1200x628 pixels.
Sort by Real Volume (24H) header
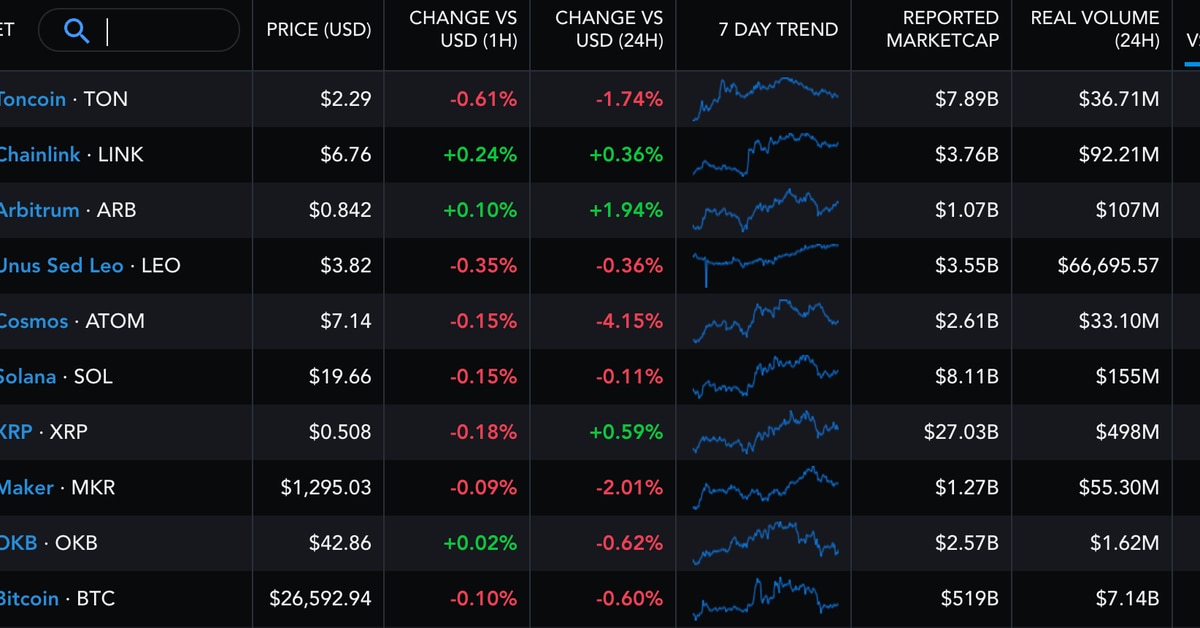(x=1095, y=30)
